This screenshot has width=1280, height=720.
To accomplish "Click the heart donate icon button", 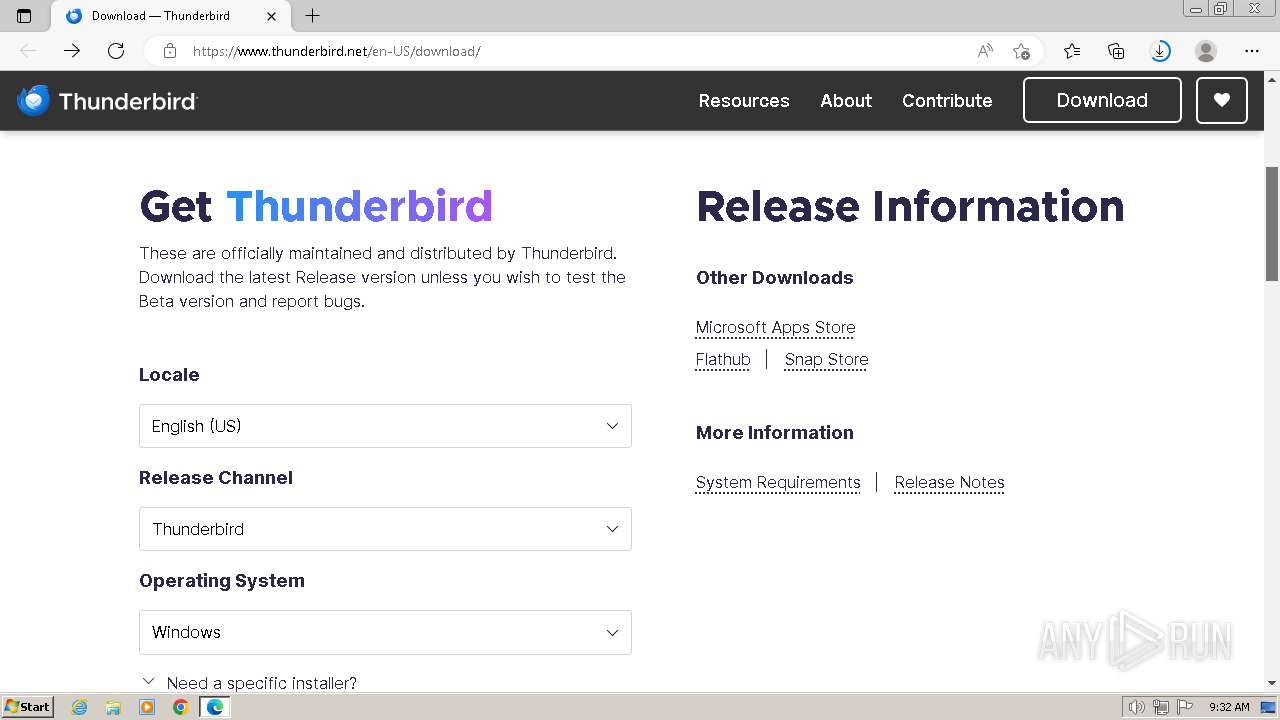I will [1221, 100].
